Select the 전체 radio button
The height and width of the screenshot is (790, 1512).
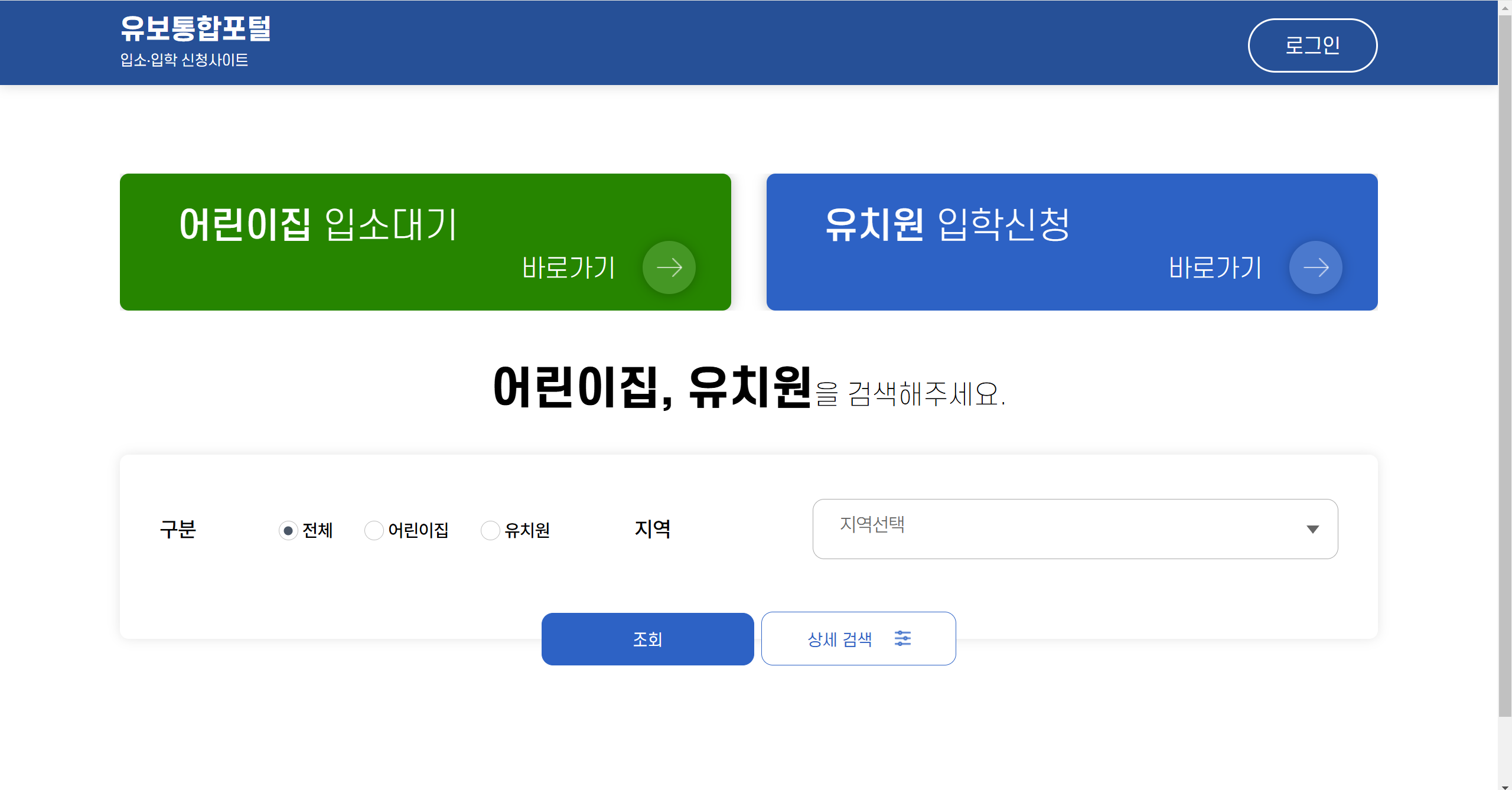(288, 530)
